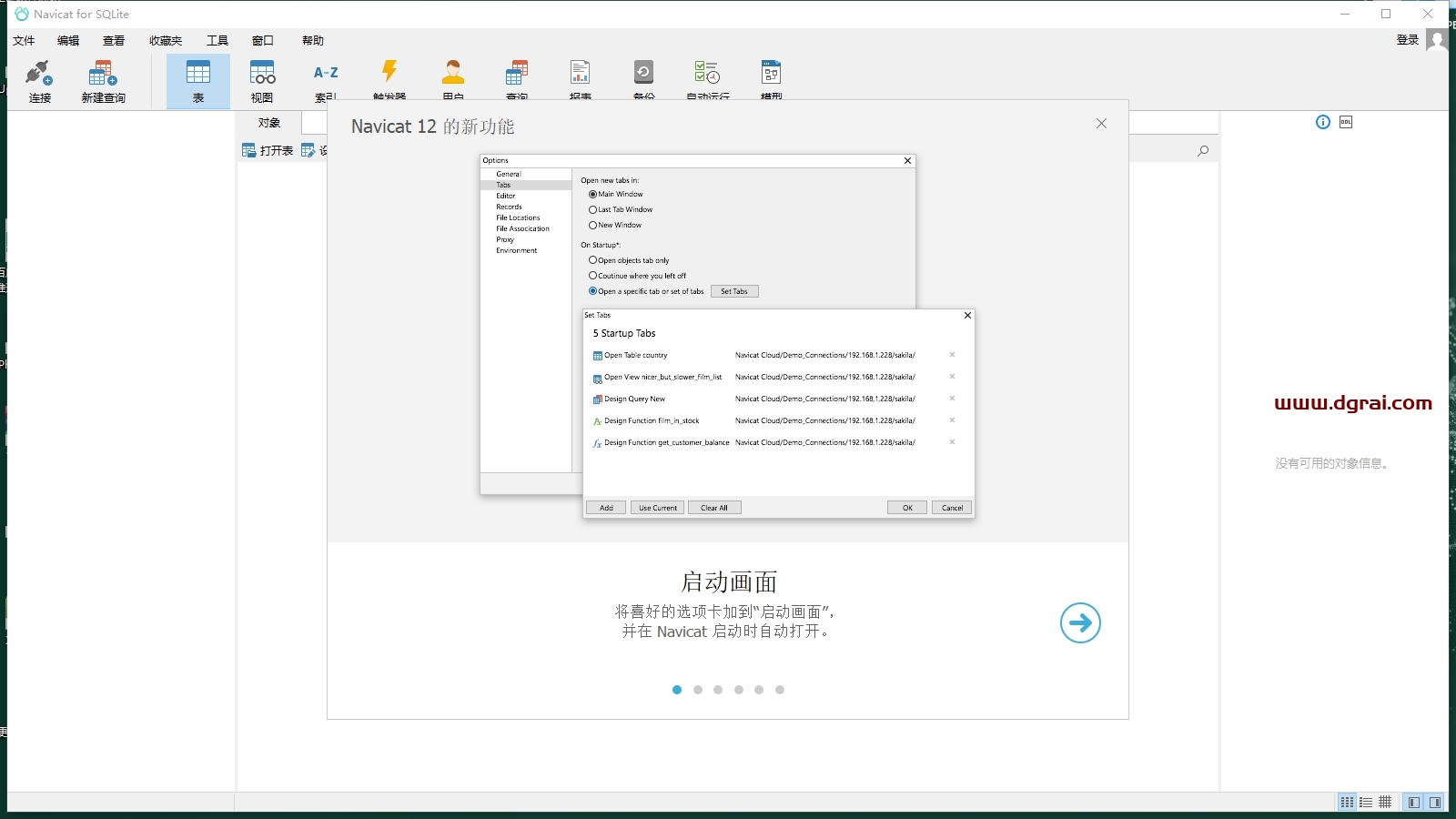Click the user avatar icon next to 登录
This screenshot has width=1456, height=819.
pyautogui.click(x=1437, y=40)
